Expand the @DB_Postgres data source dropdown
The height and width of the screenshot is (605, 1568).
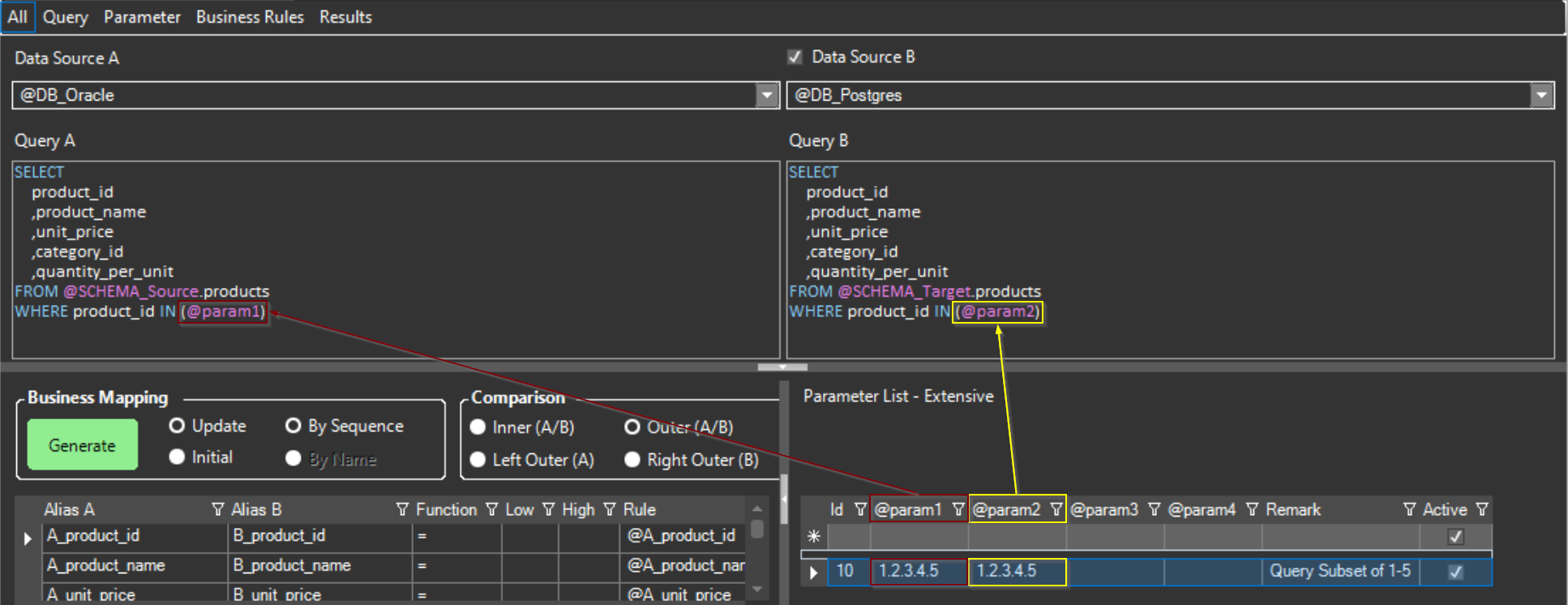click(1542, 96)
